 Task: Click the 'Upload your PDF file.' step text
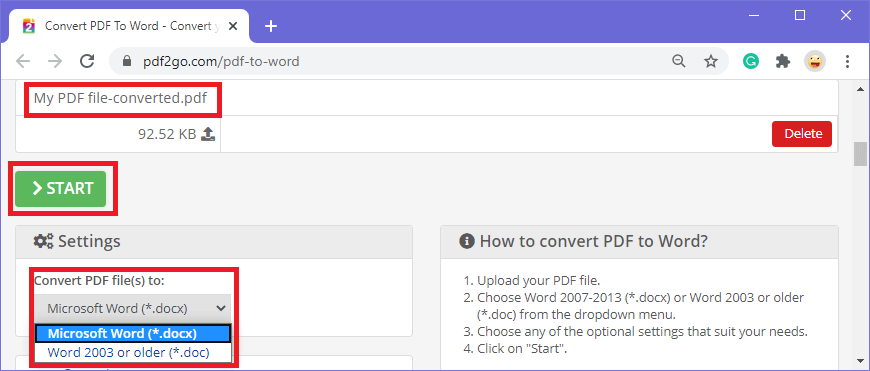tap(539, 280)
